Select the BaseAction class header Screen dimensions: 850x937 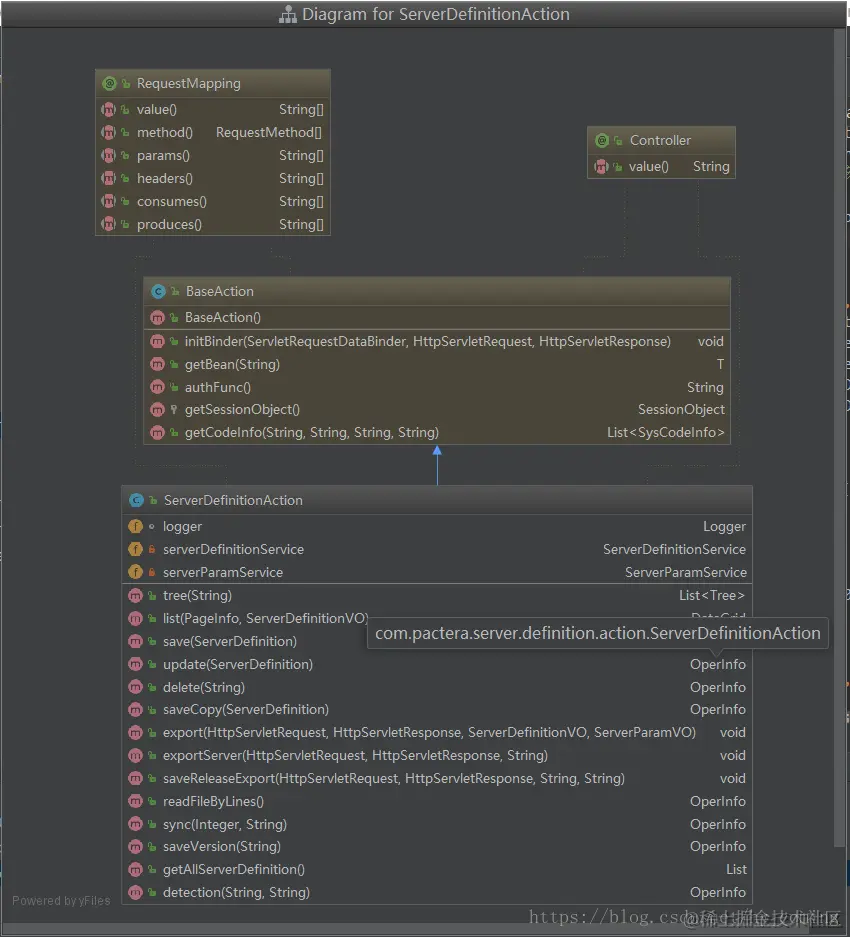[x=437, y=292]
